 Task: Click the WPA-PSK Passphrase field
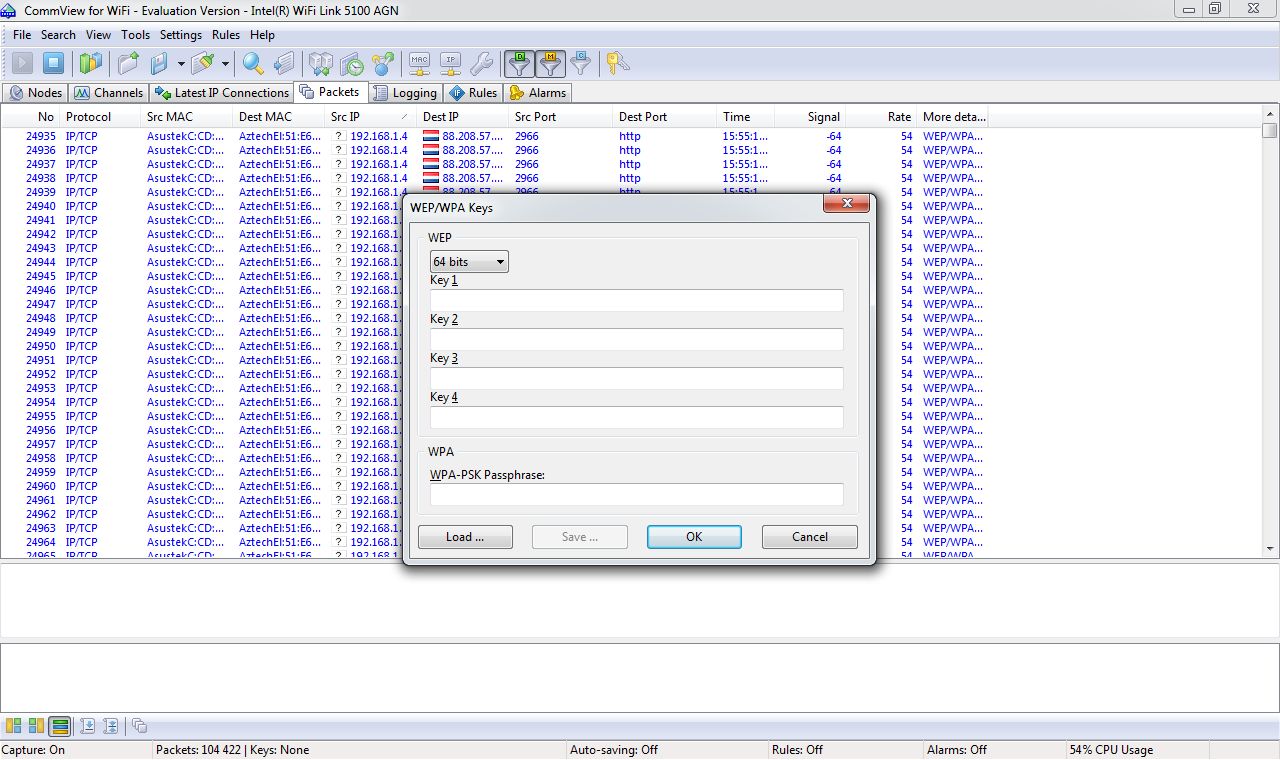637,495
